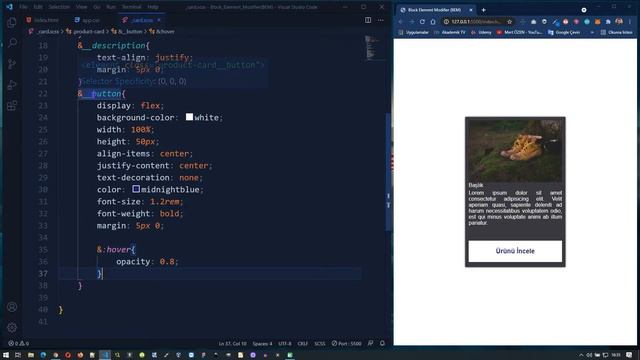This screenshot has height=360, width=640.
Task: Open the View menu
Action: pyautogui.click(x=81, y=7)
